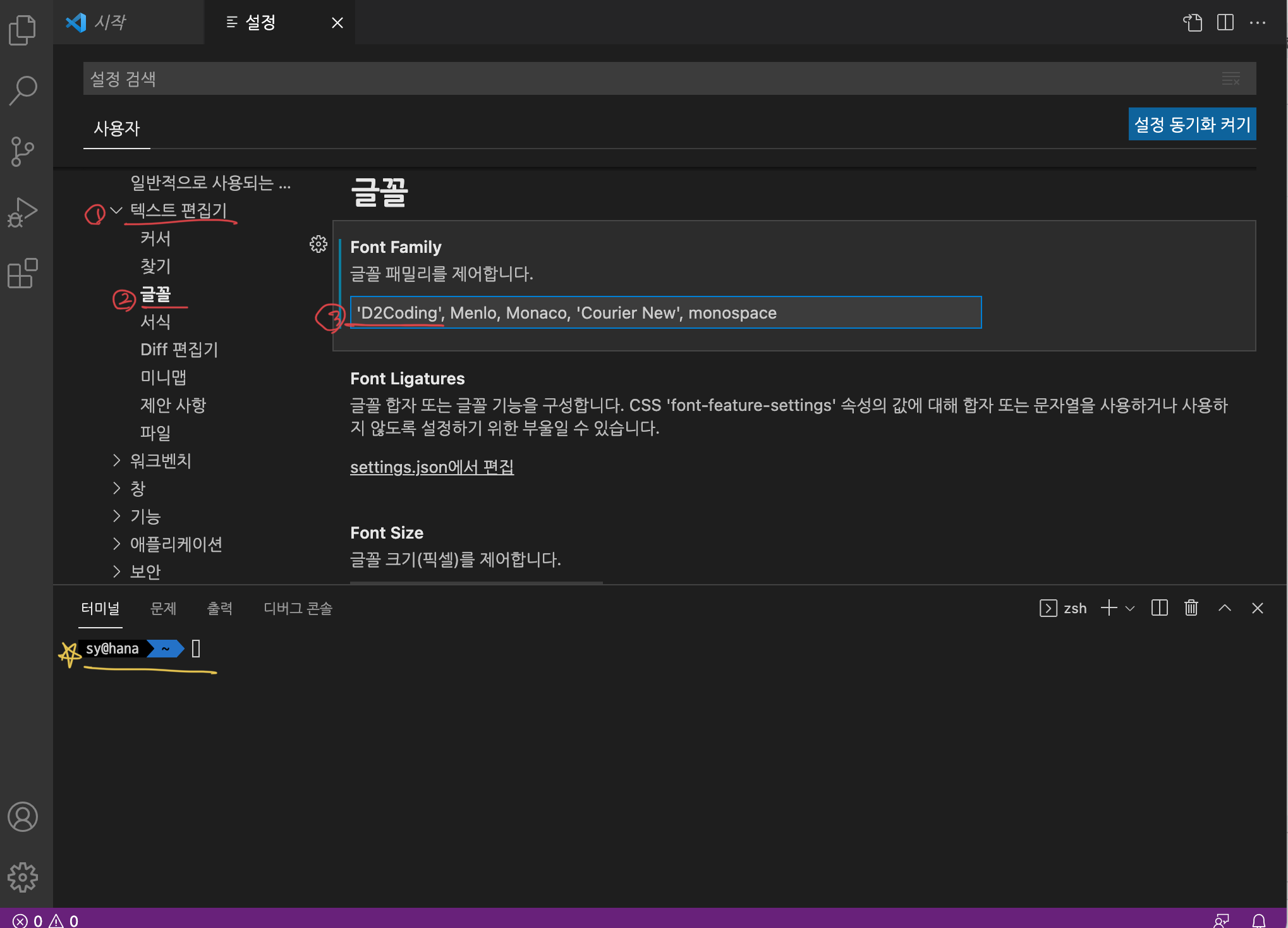This screenshot has width=1288, height=928.
Task: Open Source Control view
Action: (x=23, y=152)
